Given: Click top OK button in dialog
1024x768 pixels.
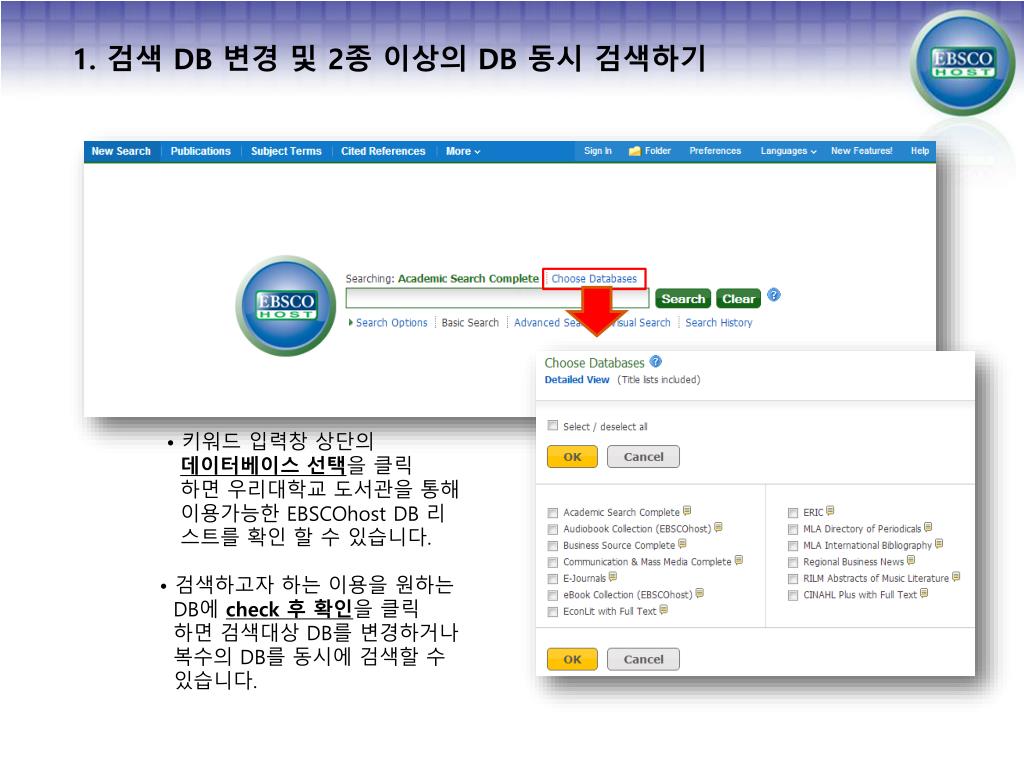Looking at the screenshot, I should click(x=572, y=456).
